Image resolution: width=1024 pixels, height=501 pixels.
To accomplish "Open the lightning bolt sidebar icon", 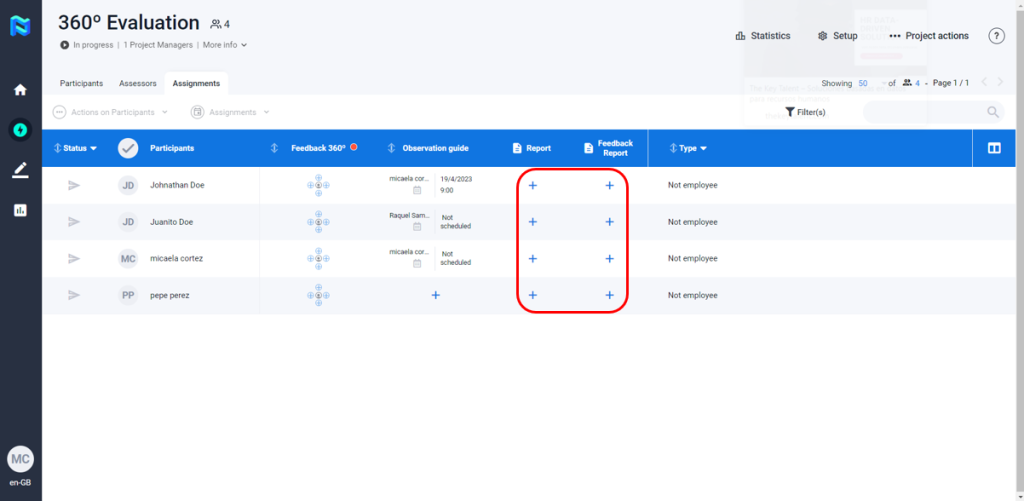I will pyautogui.click(x=20, y=129).
